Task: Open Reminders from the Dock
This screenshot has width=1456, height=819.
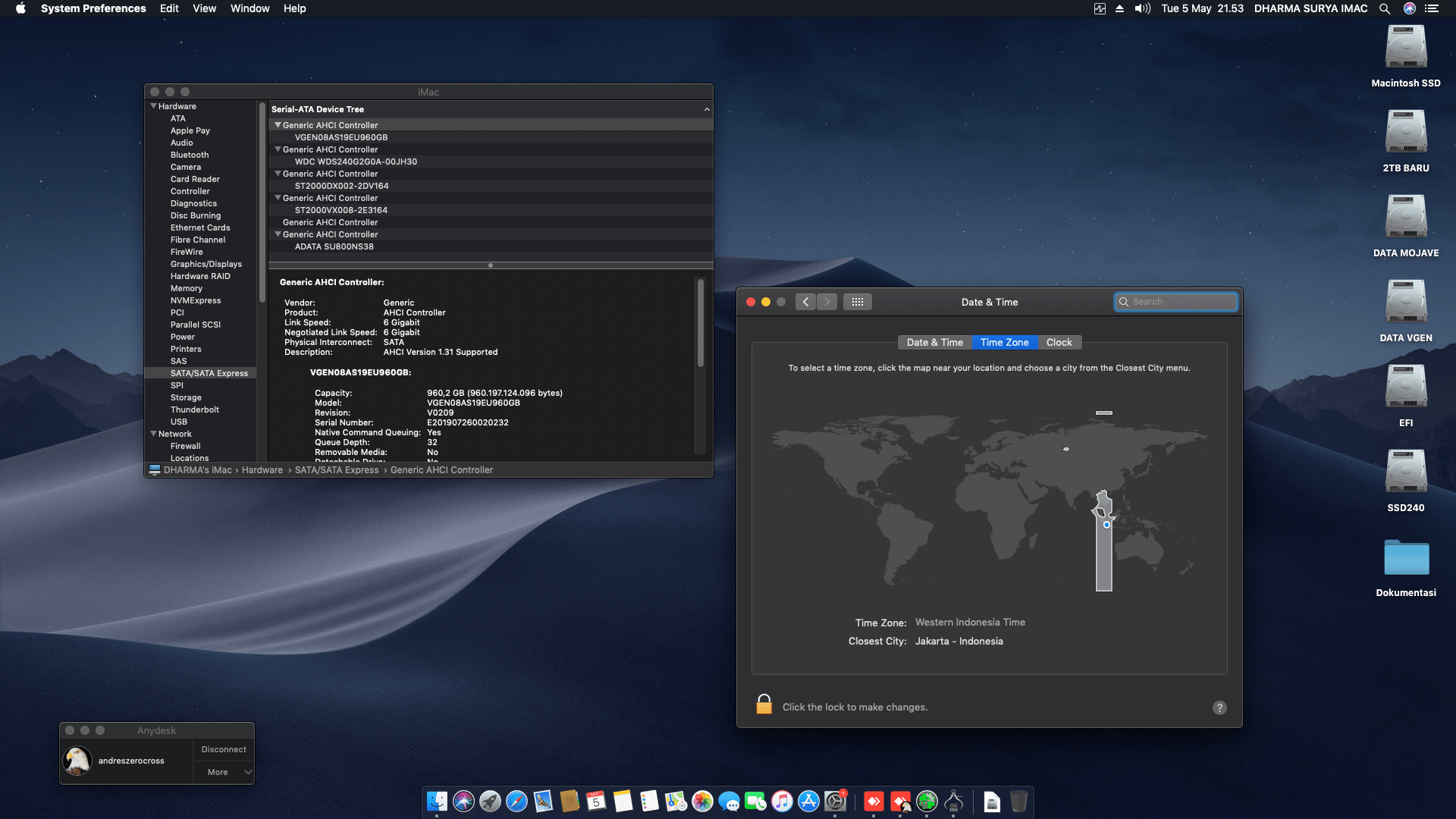Action: click(x=649, y=801)
